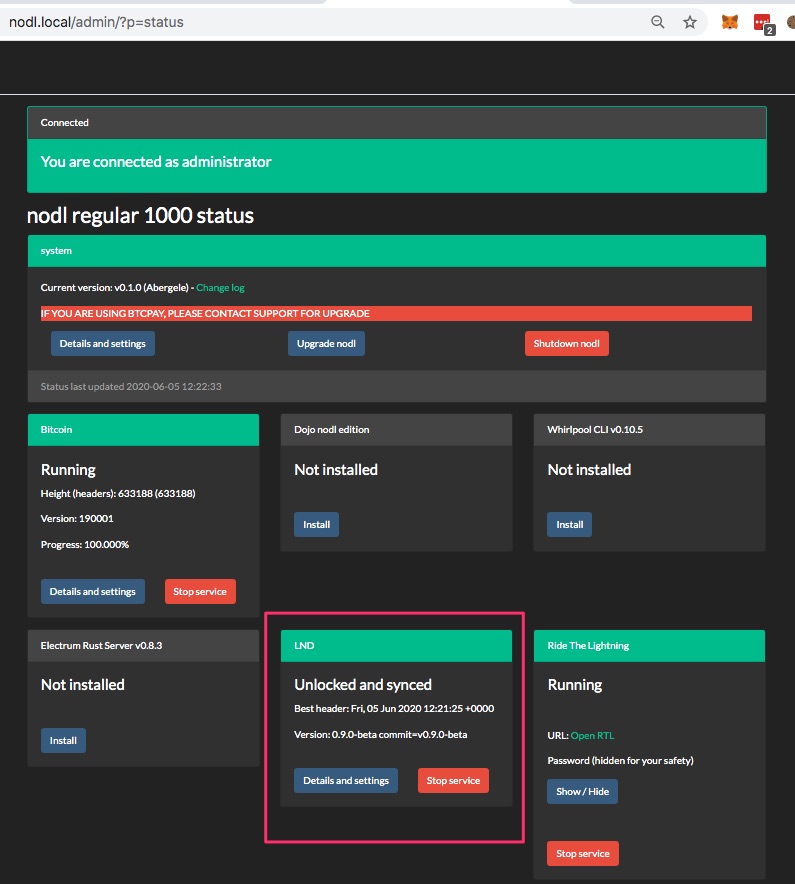
Task: Click 'Unlocked and synced' status text
Action: [363, 684]
